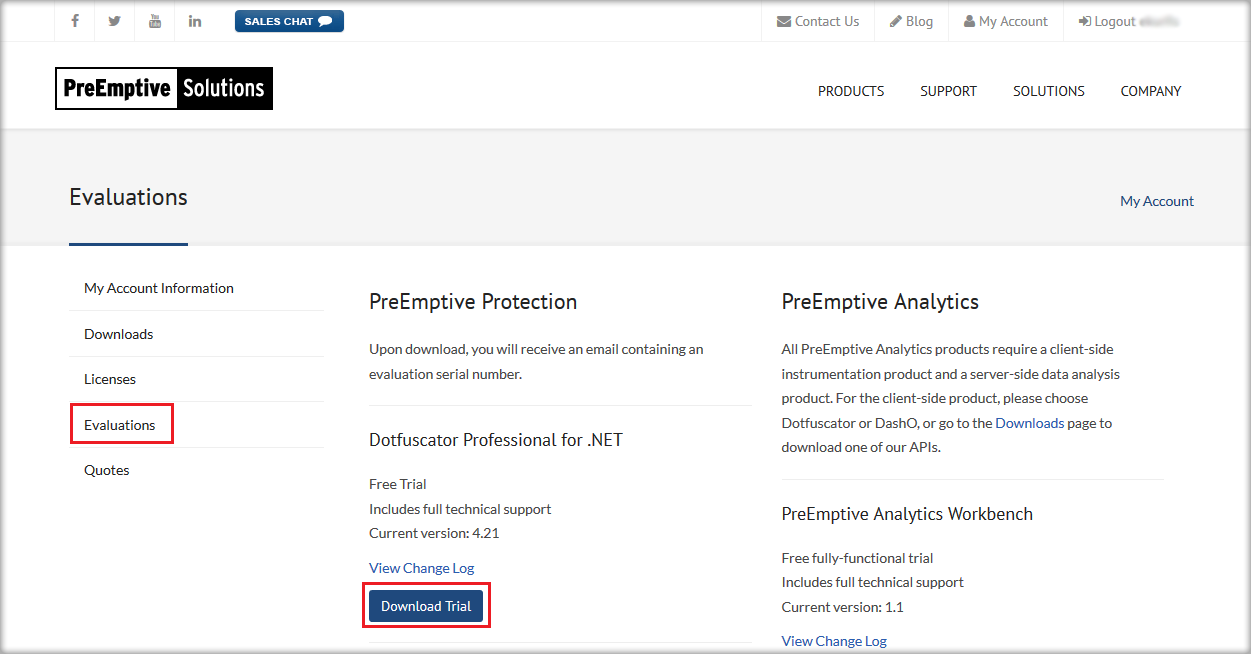Open the Twitter social icon
This screenshot has height=654, width=1251.
click(x=115, y=21)
